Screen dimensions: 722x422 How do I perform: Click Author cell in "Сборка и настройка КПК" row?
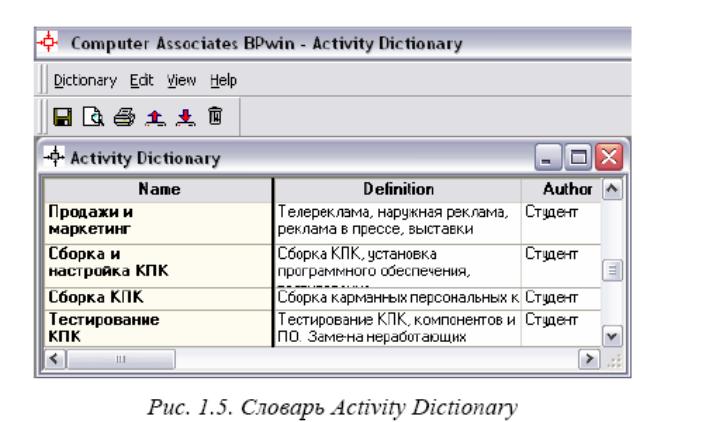(561, 266)
